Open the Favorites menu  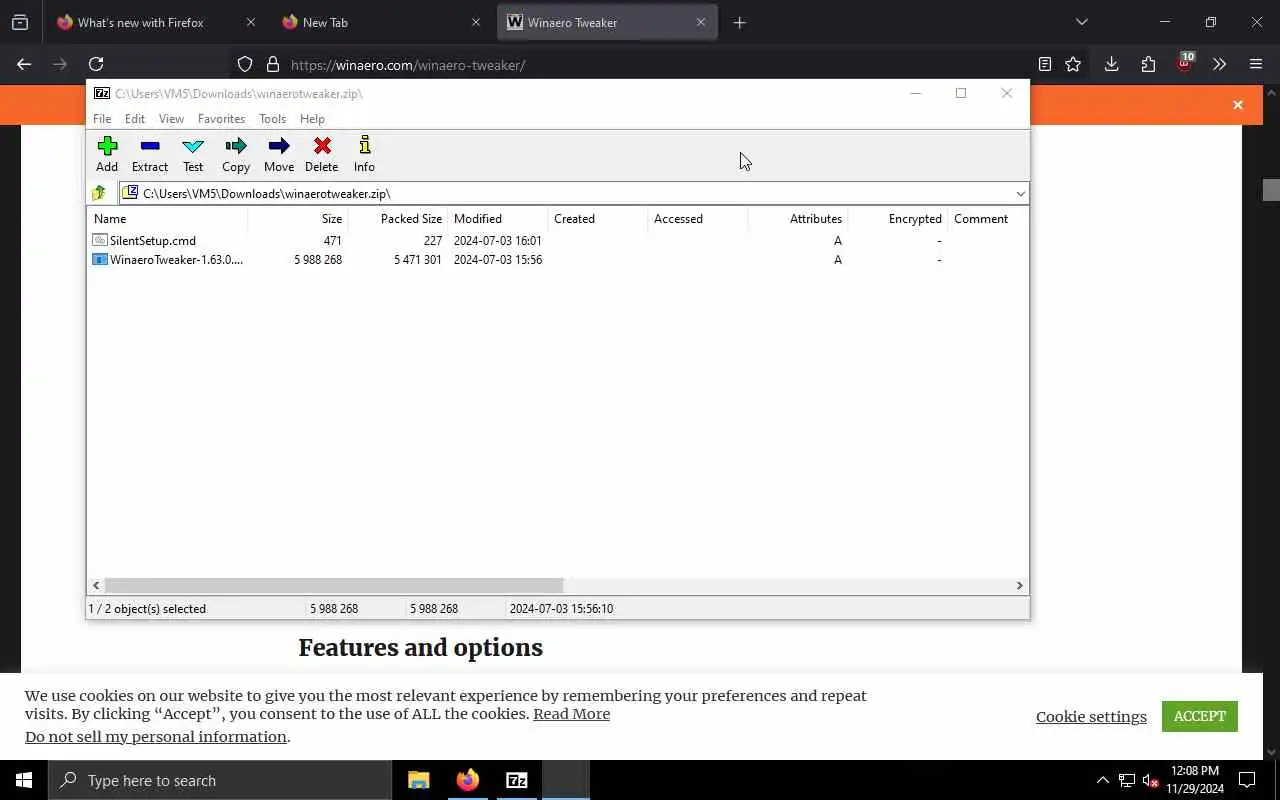221,118
